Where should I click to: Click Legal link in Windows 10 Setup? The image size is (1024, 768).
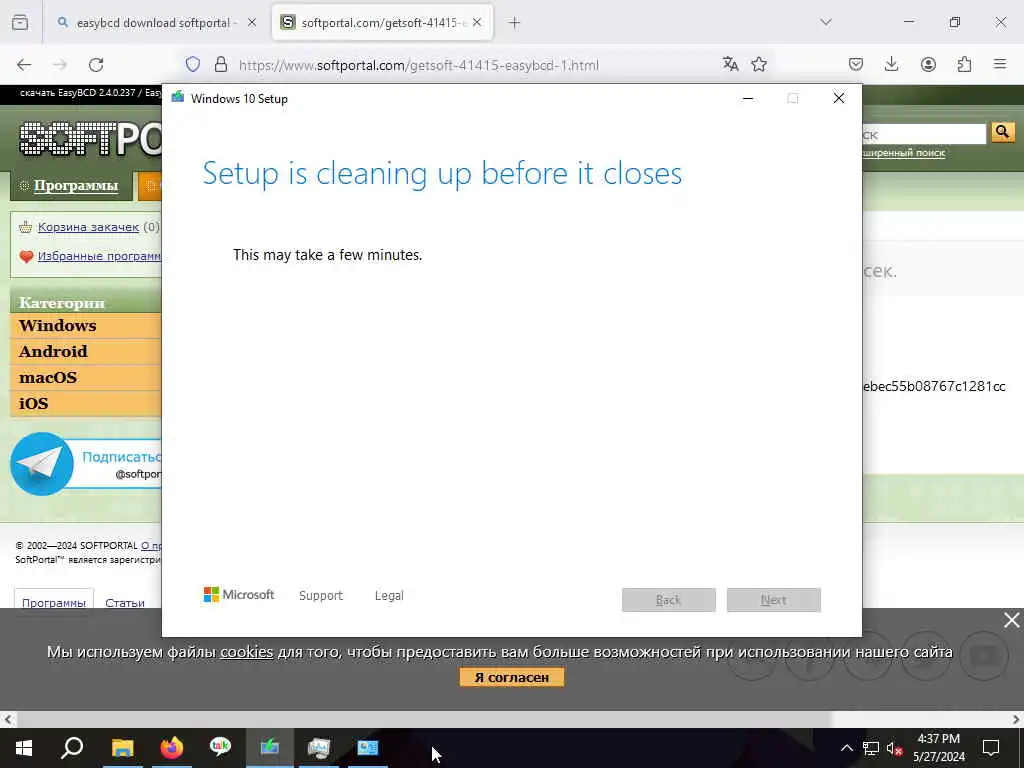point(389,595)
